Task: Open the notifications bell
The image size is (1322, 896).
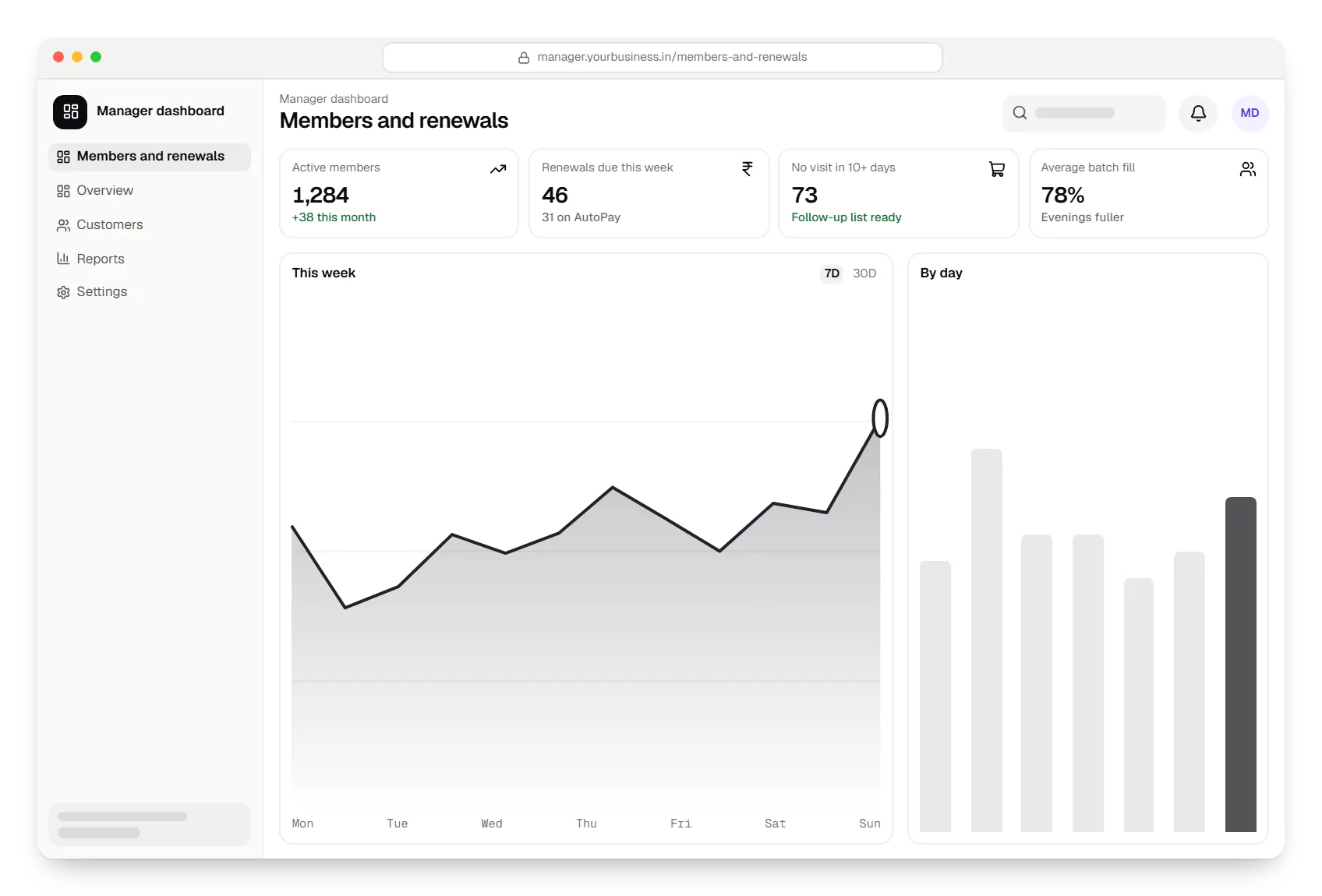Action: point(1198,113)
